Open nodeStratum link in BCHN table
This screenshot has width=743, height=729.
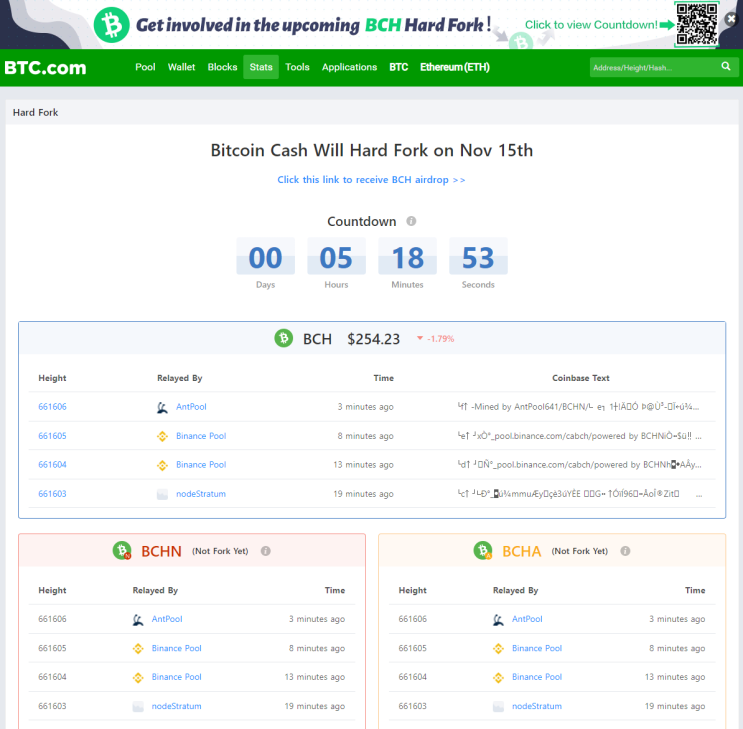pyautogui.click(x=176, y=706)
